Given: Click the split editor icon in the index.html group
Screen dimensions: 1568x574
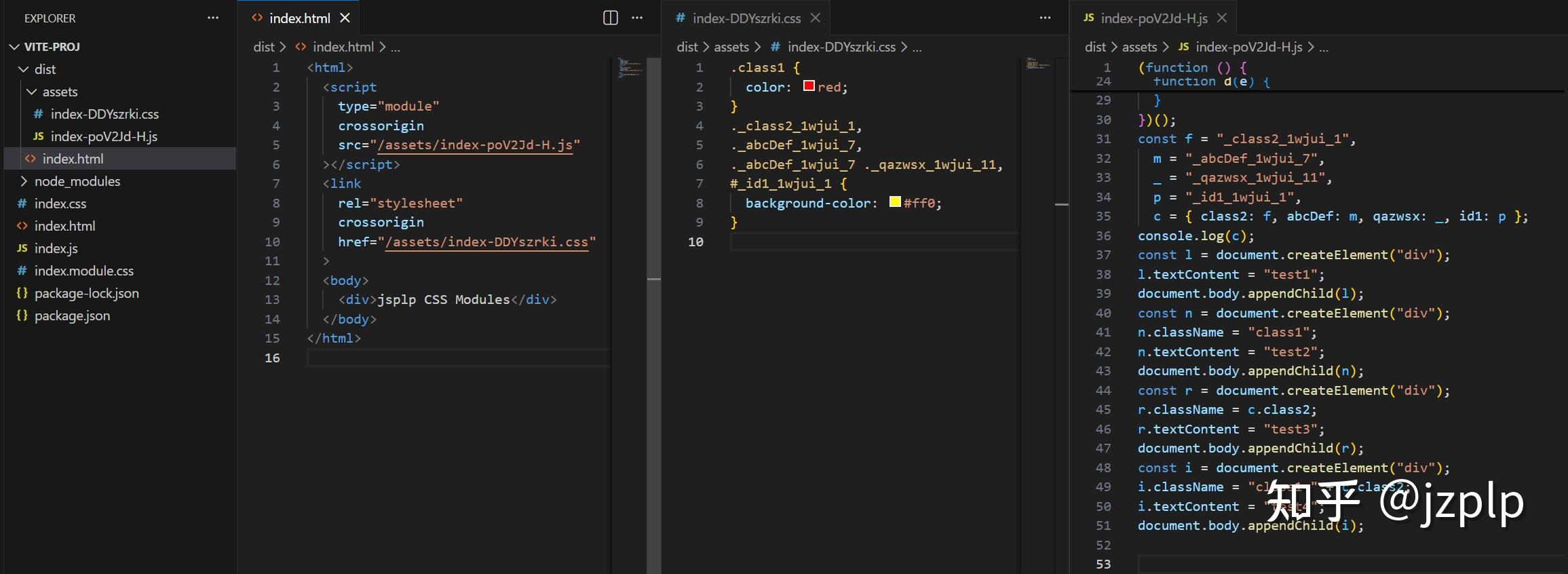Looking at the screenshot, I should (x=611, y=18).
